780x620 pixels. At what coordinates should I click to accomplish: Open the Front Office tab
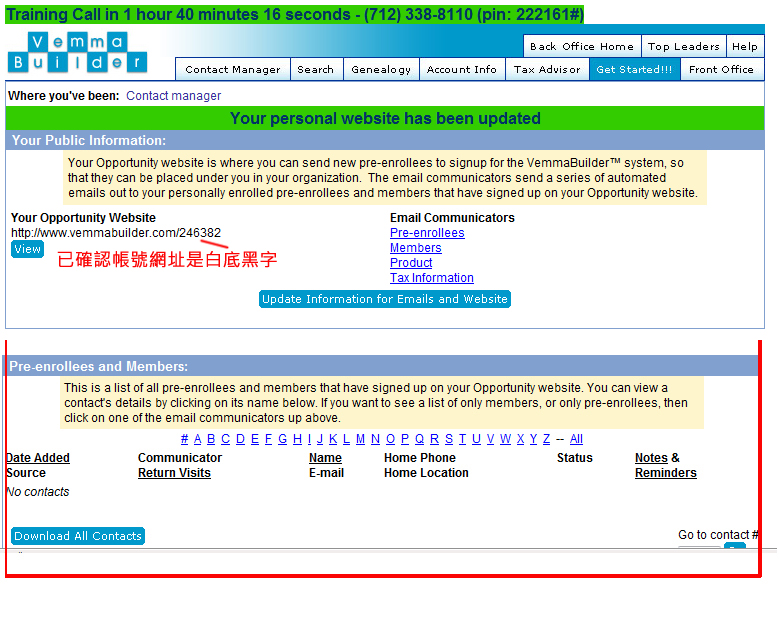(x=721, y=69)
